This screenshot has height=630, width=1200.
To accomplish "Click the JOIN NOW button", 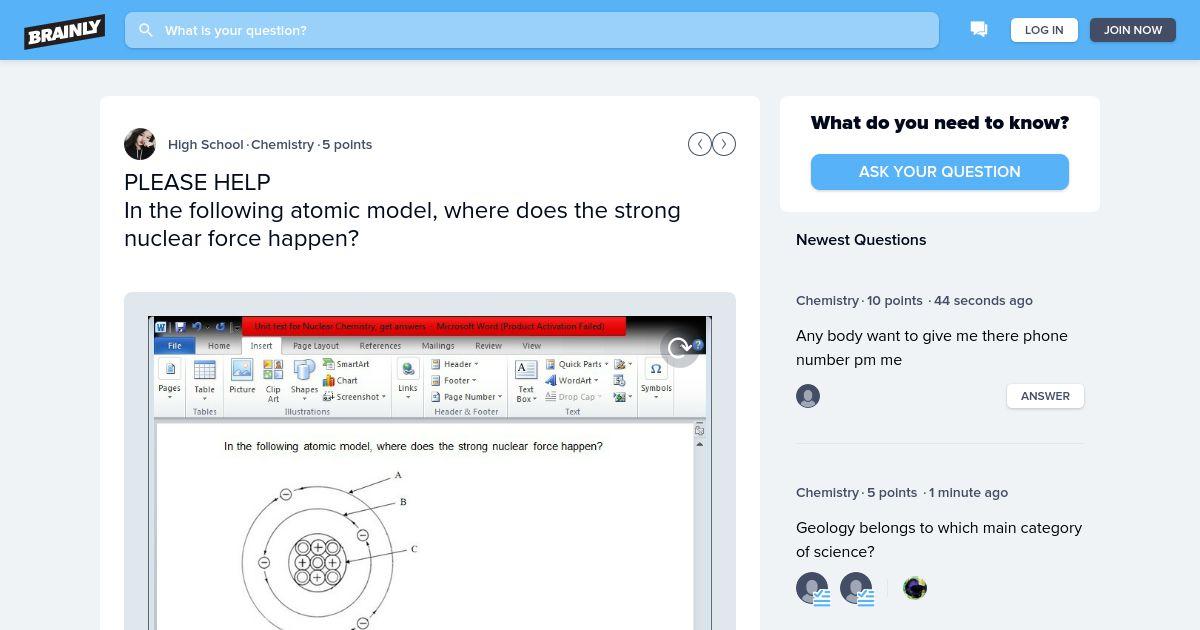I will click(1133, 30).
